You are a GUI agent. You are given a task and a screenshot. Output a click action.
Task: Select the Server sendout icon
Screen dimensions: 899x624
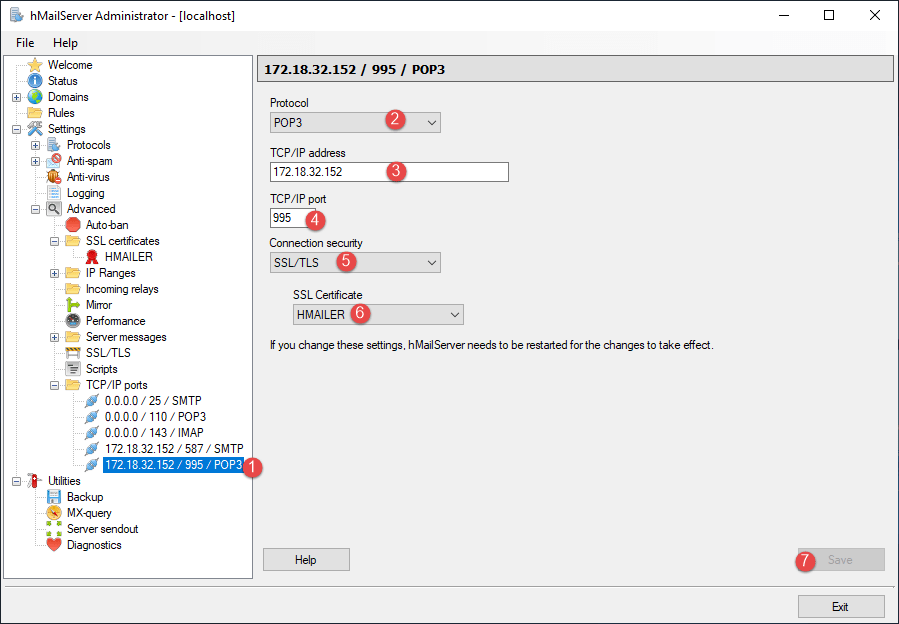coord(54,529)
